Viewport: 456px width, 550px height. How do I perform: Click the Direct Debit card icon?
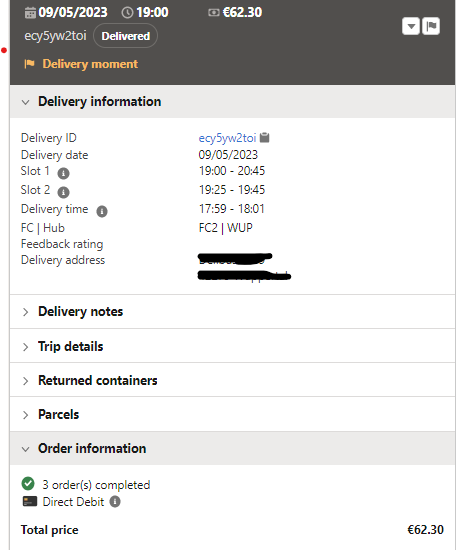tap(30, 501)
